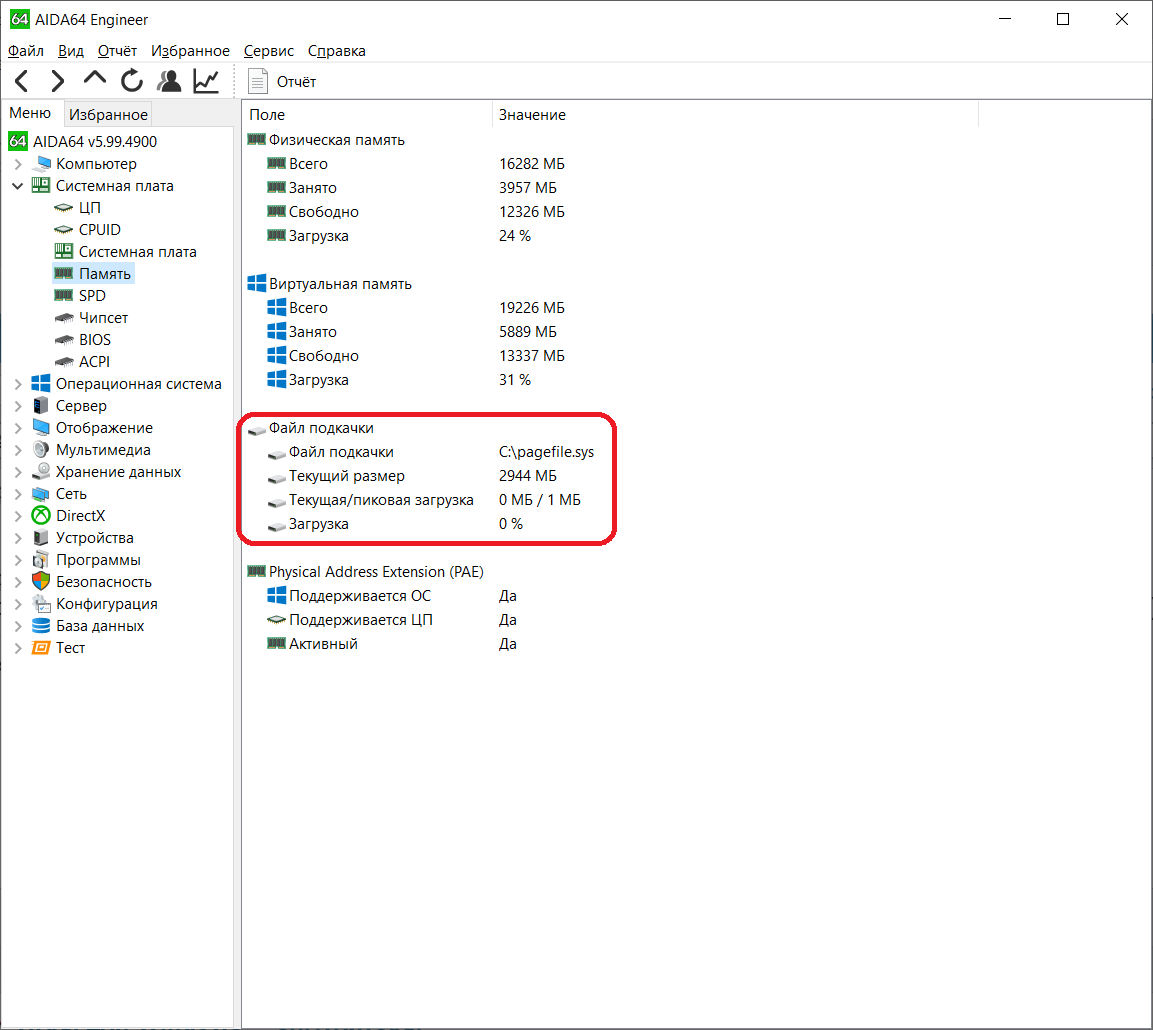Expand the Операционная система node

17,384
